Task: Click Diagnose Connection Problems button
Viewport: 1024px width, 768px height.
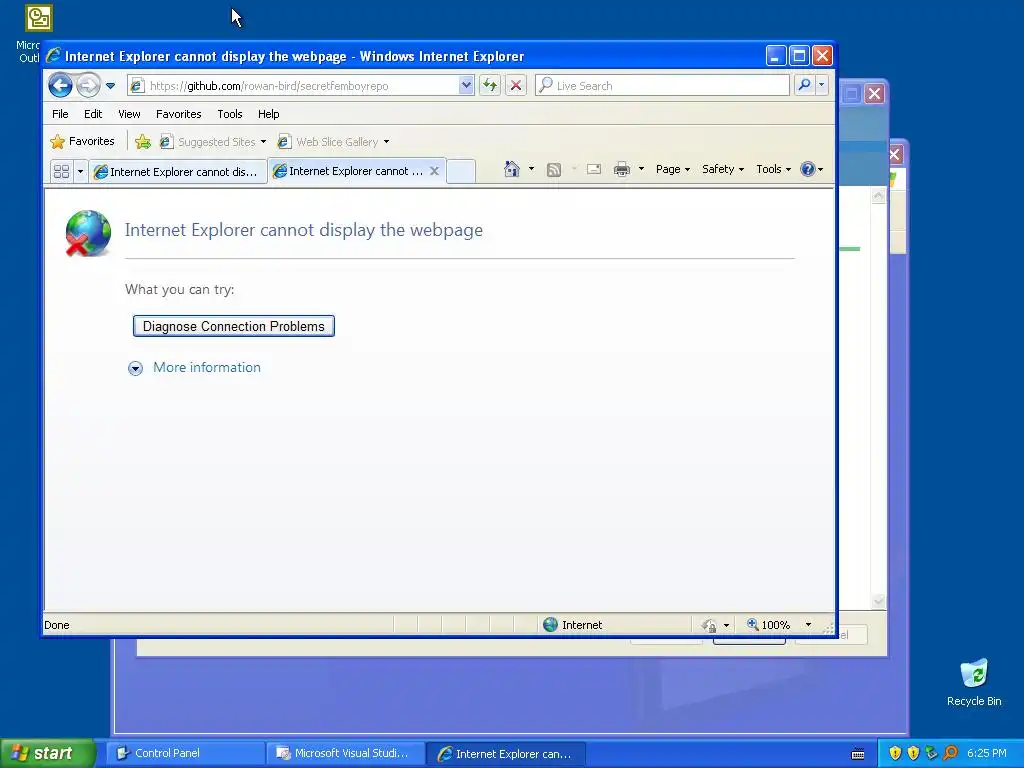Action: pyautogui.click(x=234, y=326)
